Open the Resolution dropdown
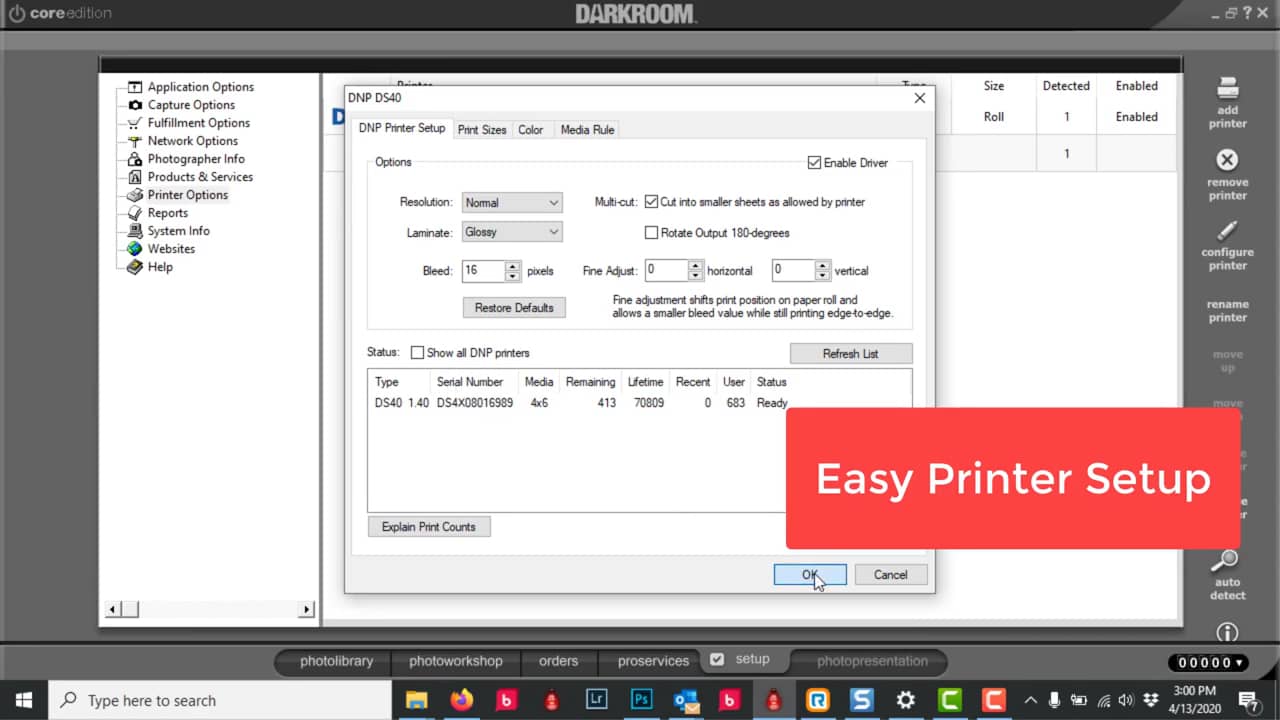Image resolution: width=1280 pixels, height=720 pixels. 512,202
